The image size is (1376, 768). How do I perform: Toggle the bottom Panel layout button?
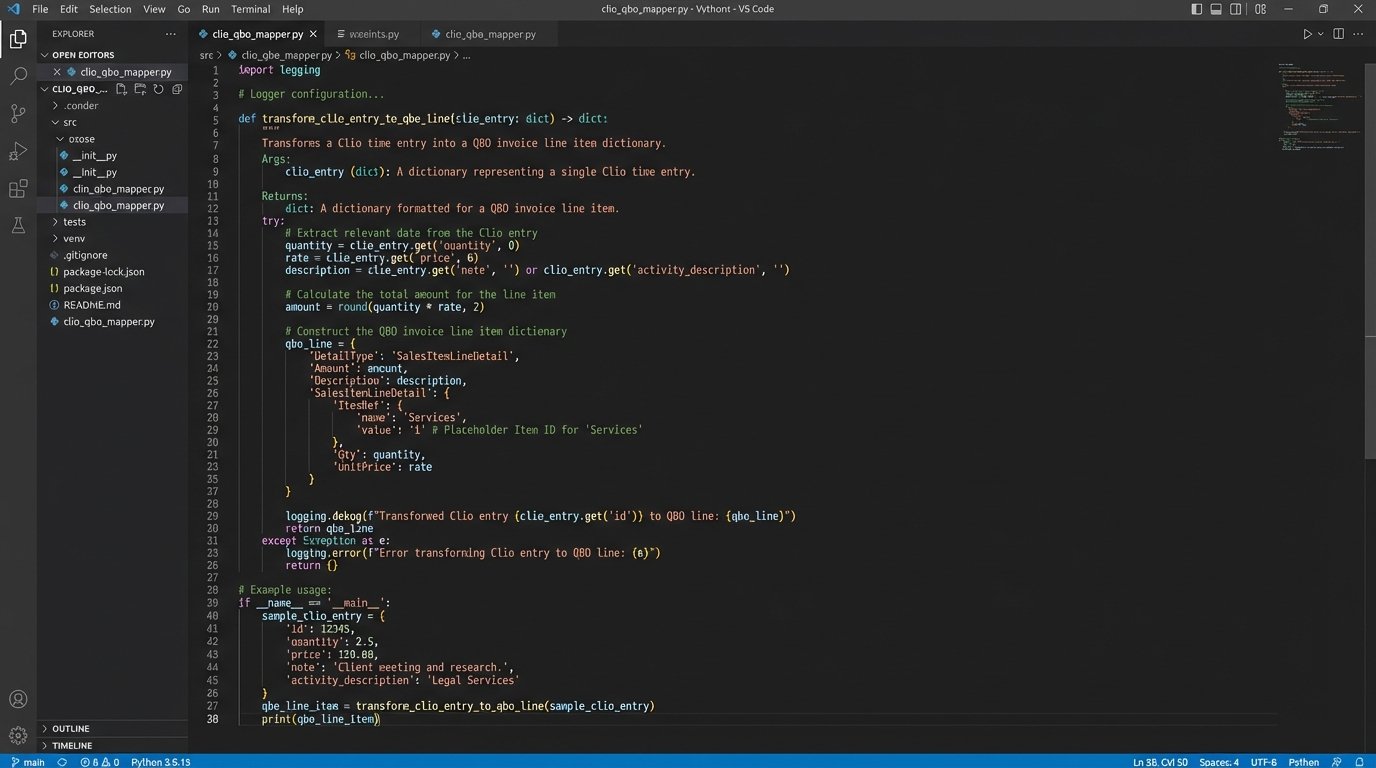(1217, 9)
